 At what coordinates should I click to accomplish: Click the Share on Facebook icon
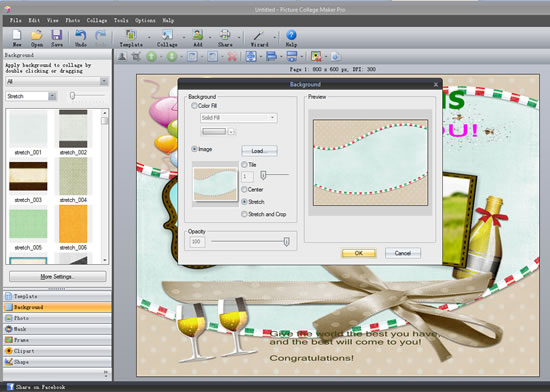point(10,387)
